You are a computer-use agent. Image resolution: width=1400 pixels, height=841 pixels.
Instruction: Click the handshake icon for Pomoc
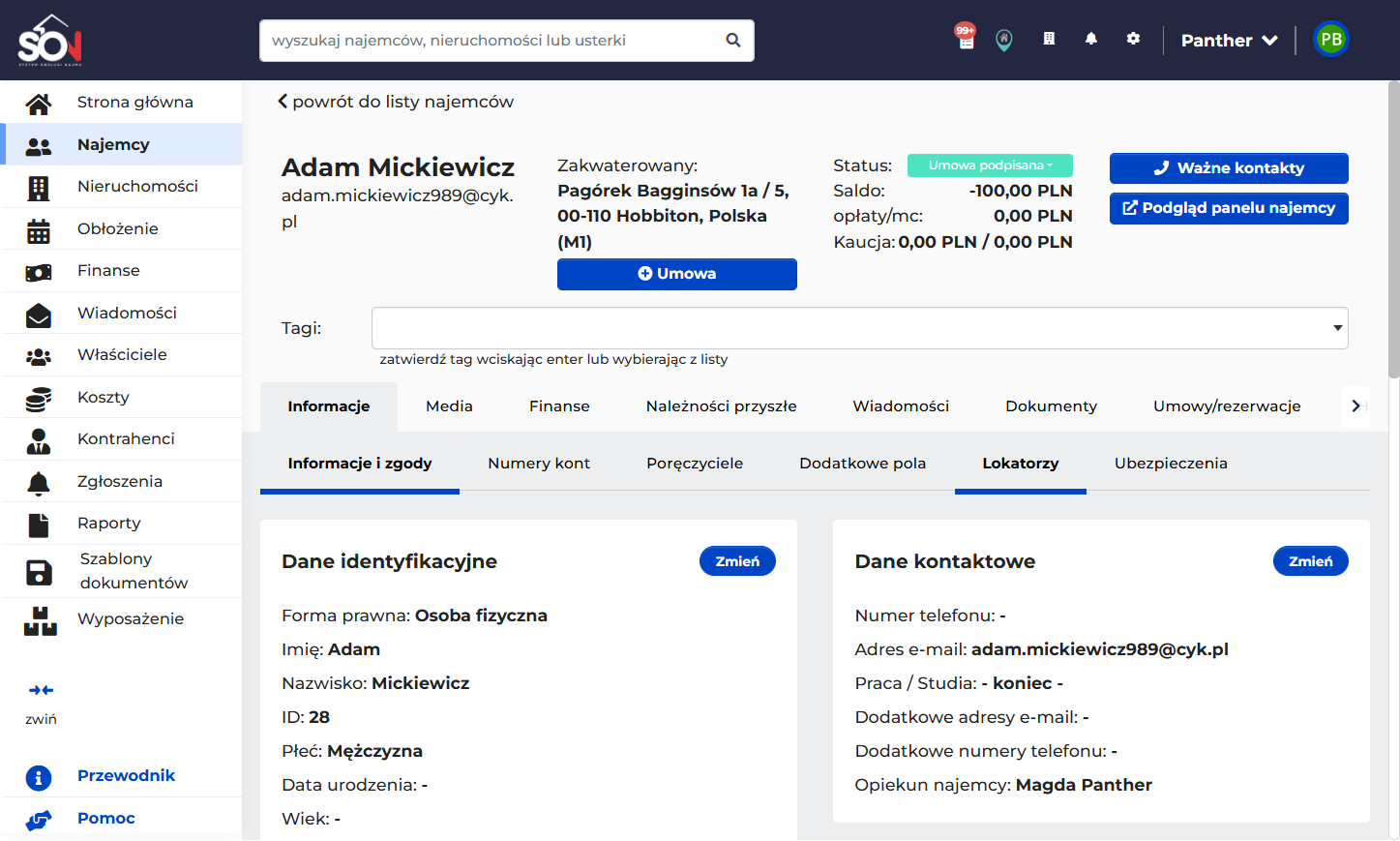[x=39, y=820]
